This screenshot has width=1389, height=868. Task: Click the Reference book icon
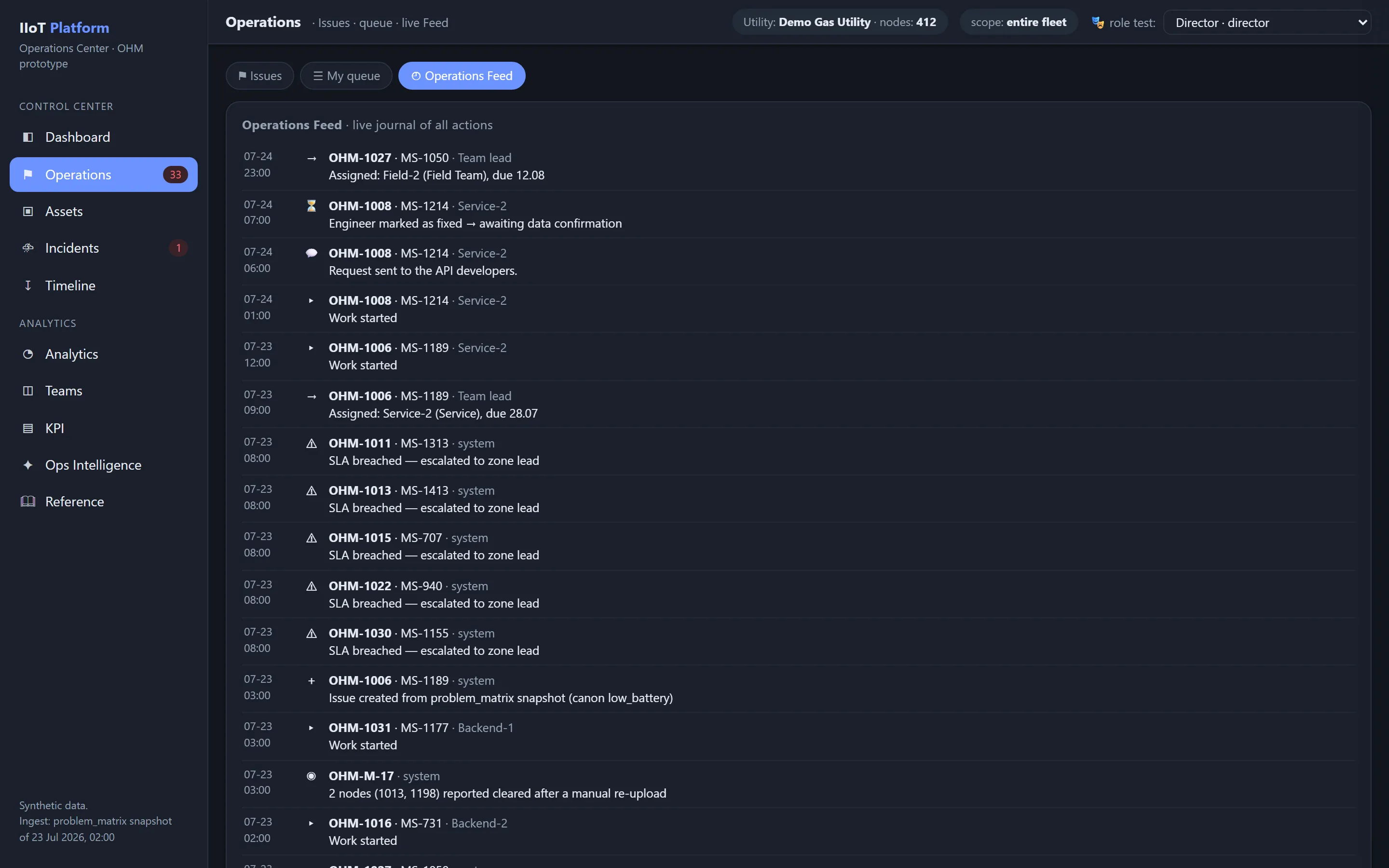point(27,502)
